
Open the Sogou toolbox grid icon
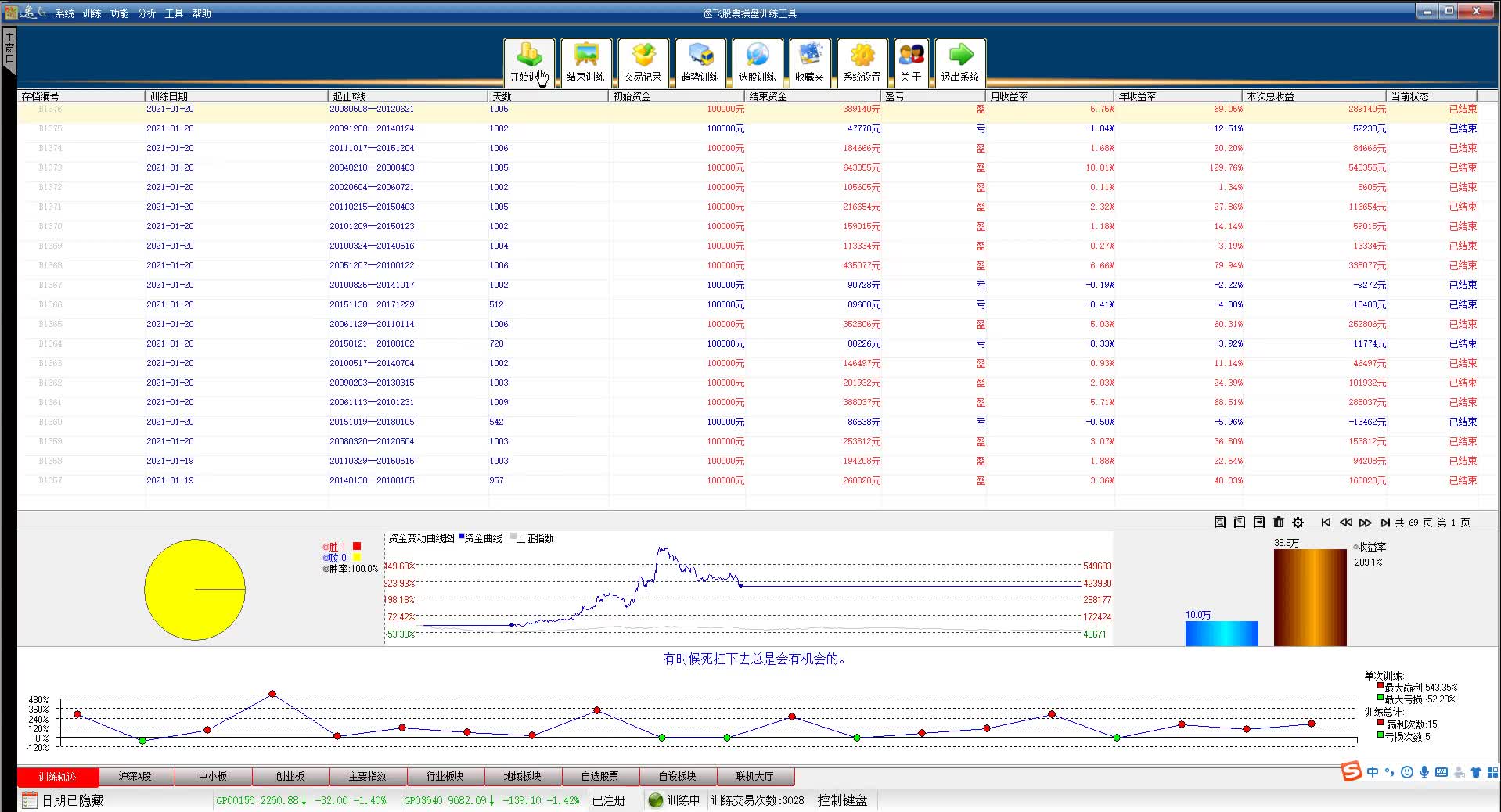[x=1493, y=772]
